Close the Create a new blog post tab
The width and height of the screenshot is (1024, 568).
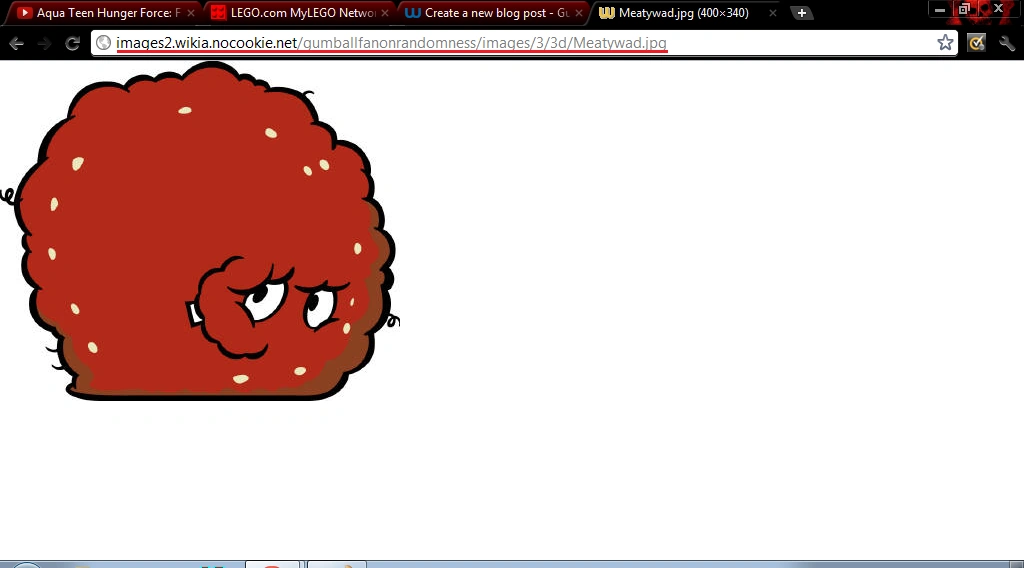(x=579, y=13)
